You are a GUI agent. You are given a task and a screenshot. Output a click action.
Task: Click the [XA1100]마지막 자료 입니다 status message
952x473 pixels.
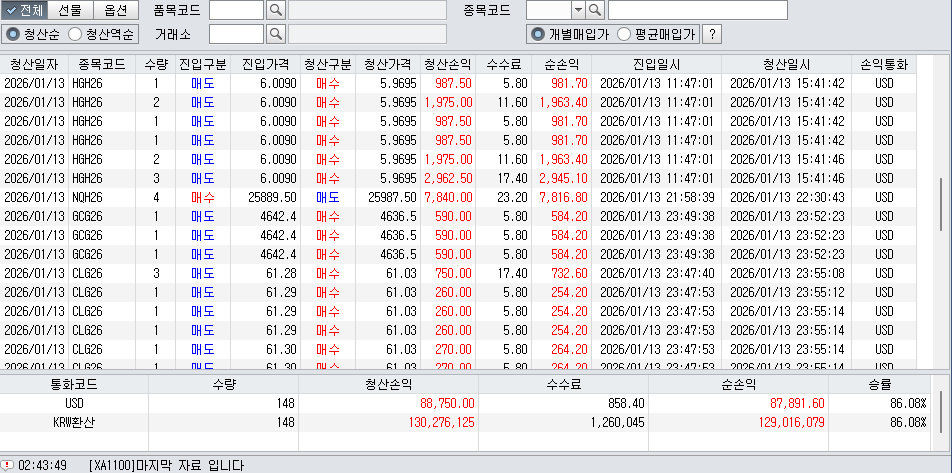coord(166,466)
